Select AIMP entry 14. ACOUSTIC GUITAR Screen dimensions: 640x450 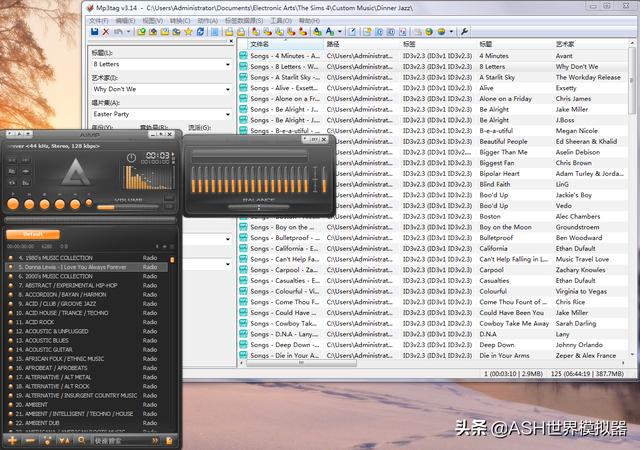tap(86, 350)
